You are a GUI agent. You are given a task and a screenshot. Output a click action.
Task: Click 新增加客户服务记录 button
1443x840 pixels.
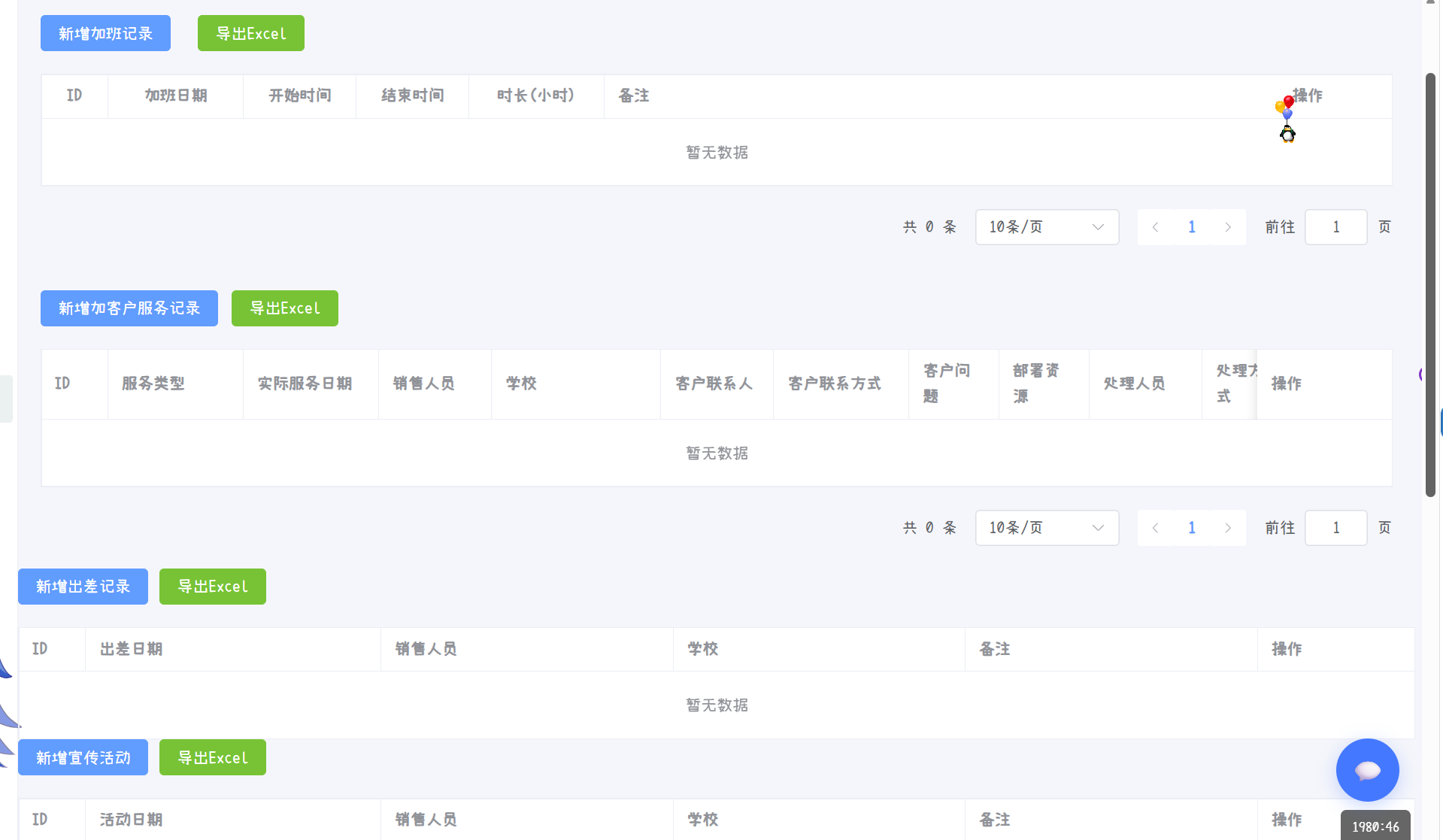click(x=129, y=308)
